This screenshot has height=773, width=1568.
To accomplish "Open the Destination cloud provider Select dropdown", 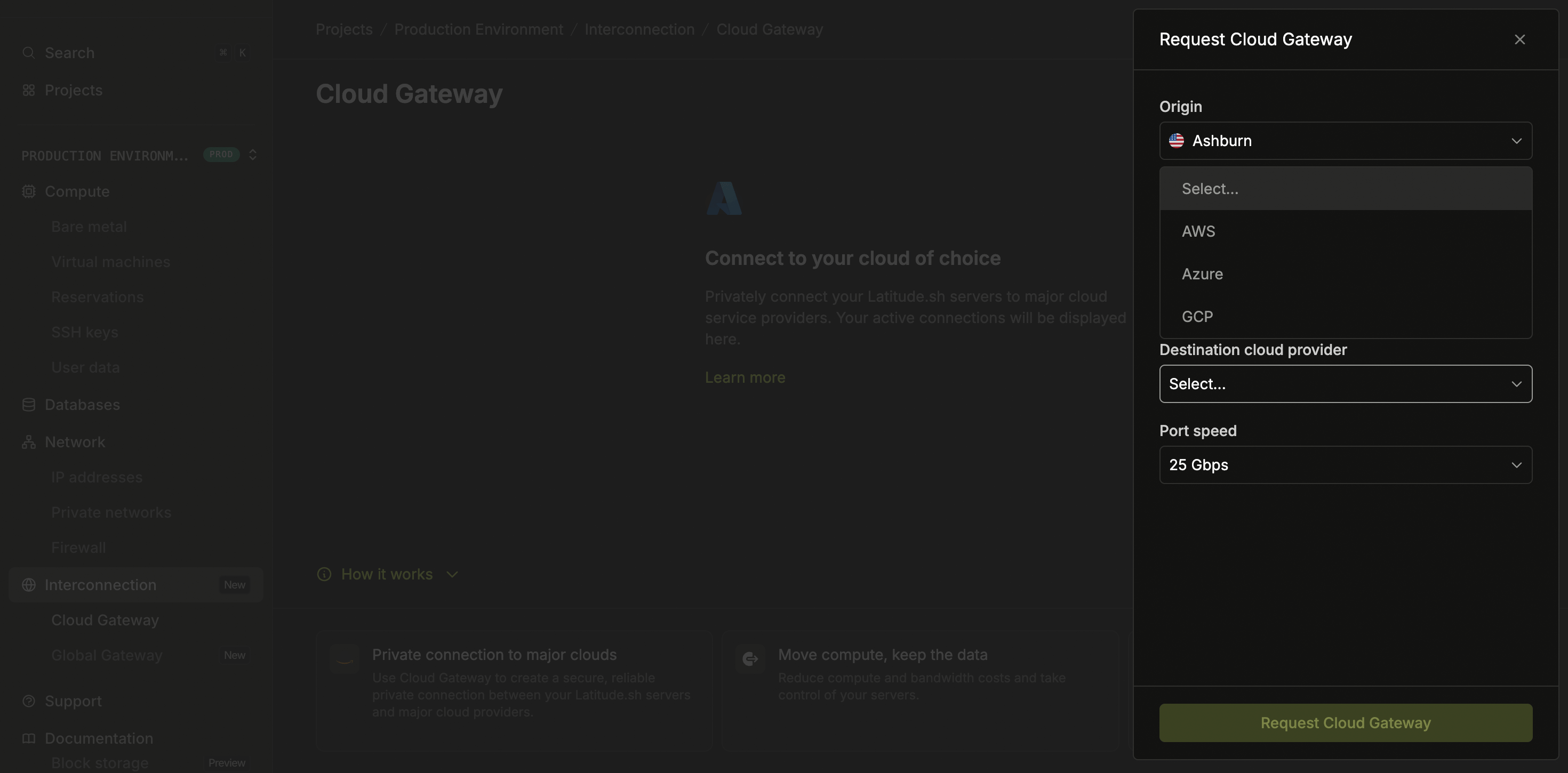I will tap(1345, 383).
